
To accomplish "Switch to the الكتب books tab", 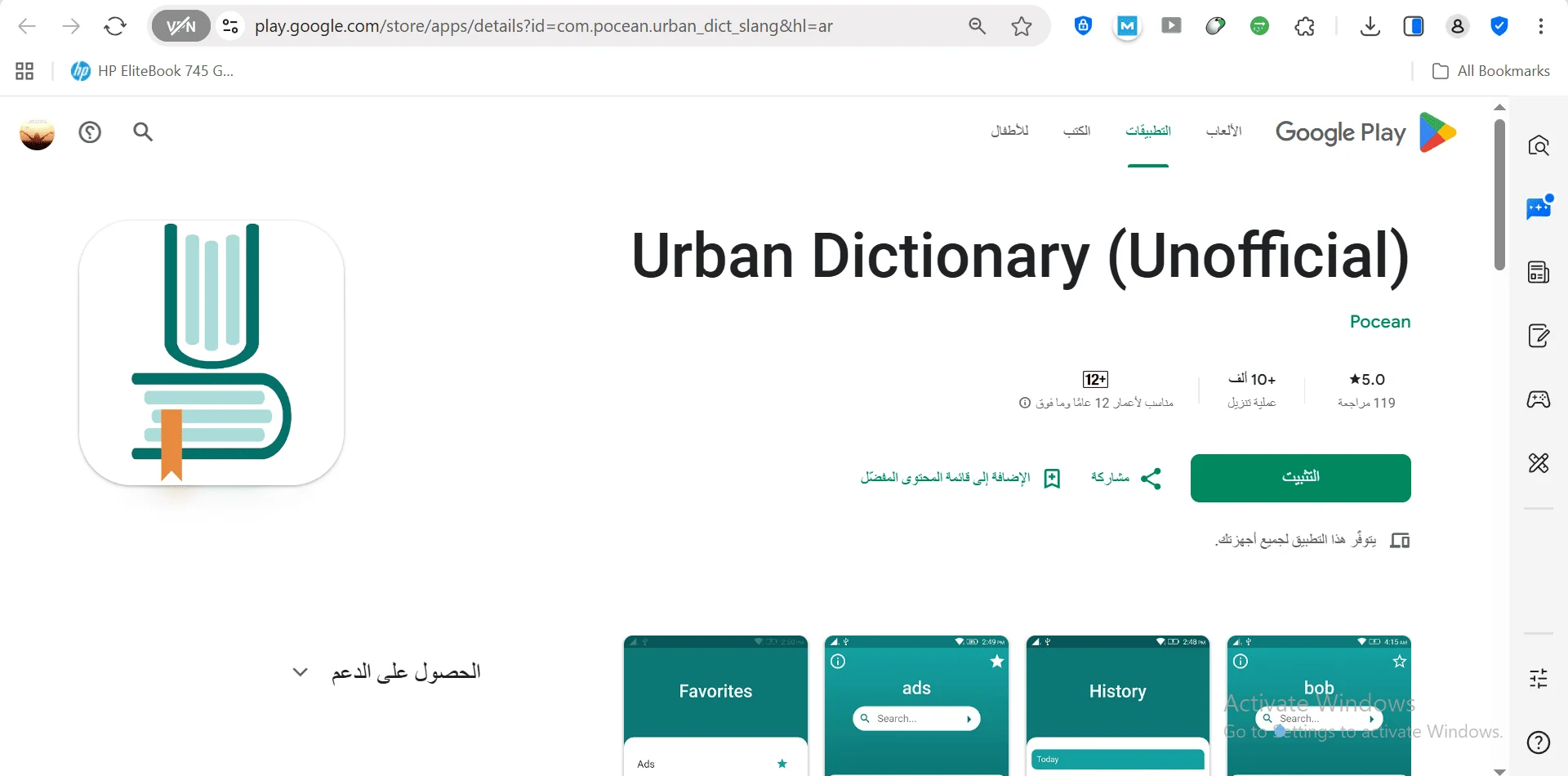I will coord(1076,131).
